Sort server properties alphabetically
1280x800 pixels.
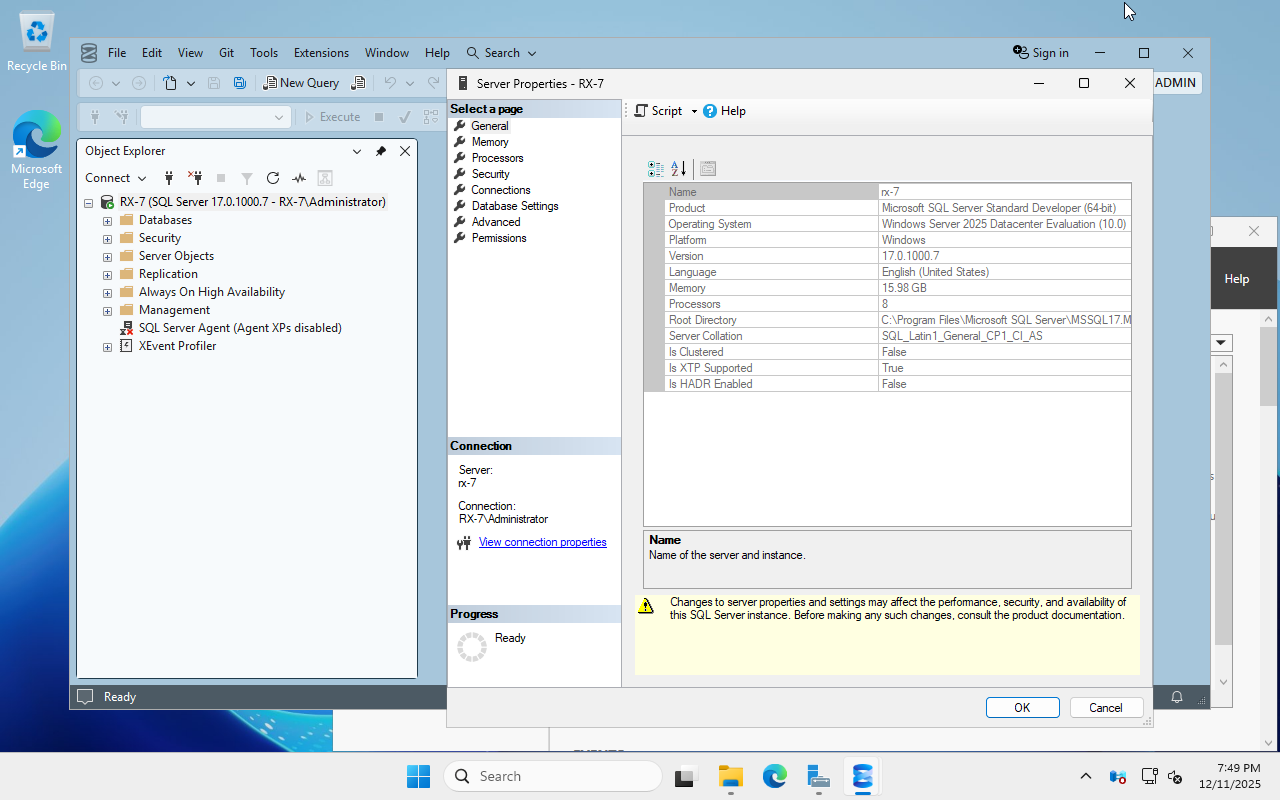[679, 169]
